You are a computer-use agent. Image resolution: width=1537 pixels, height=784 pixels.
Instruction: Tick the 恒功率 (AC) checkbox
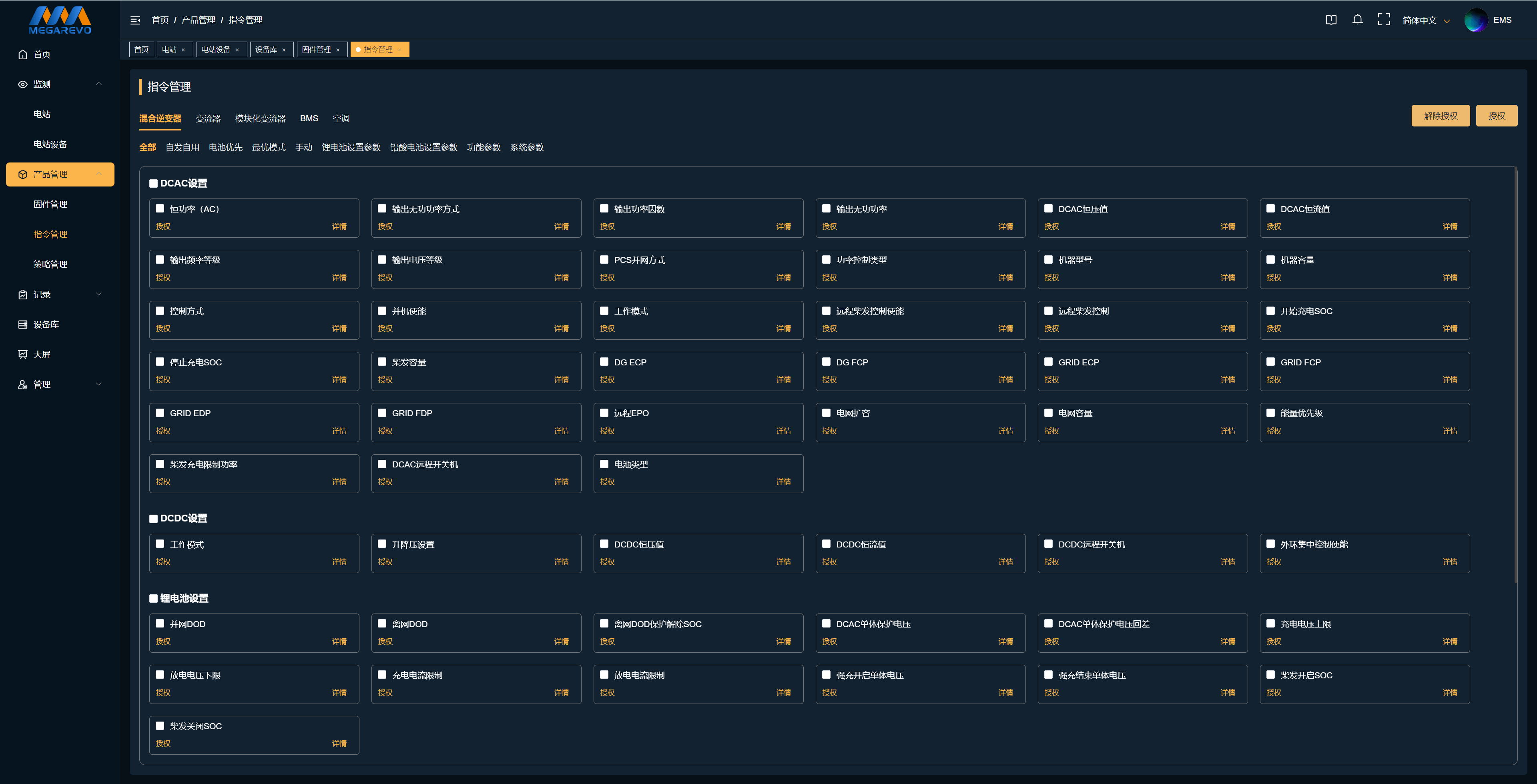[160, 208]
